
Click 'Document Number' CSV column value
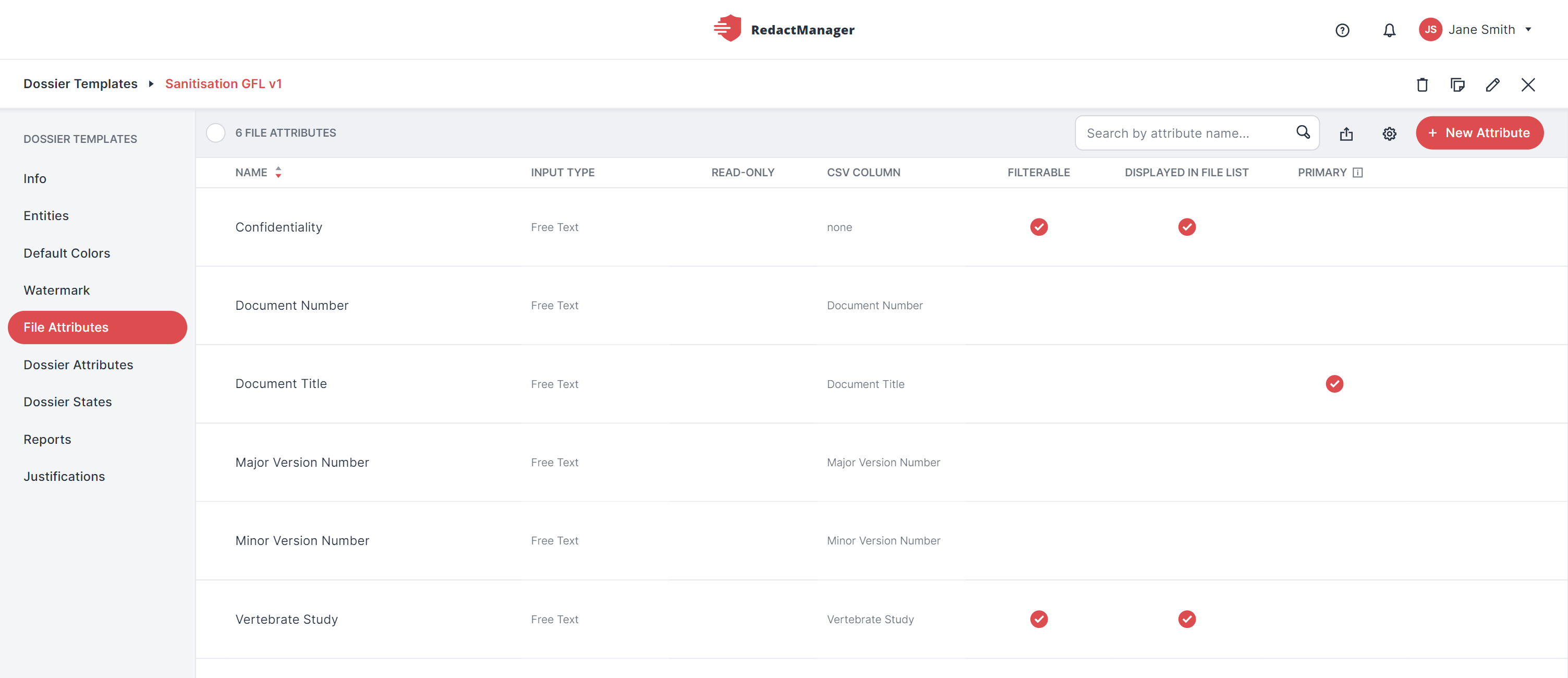(874, 306)
